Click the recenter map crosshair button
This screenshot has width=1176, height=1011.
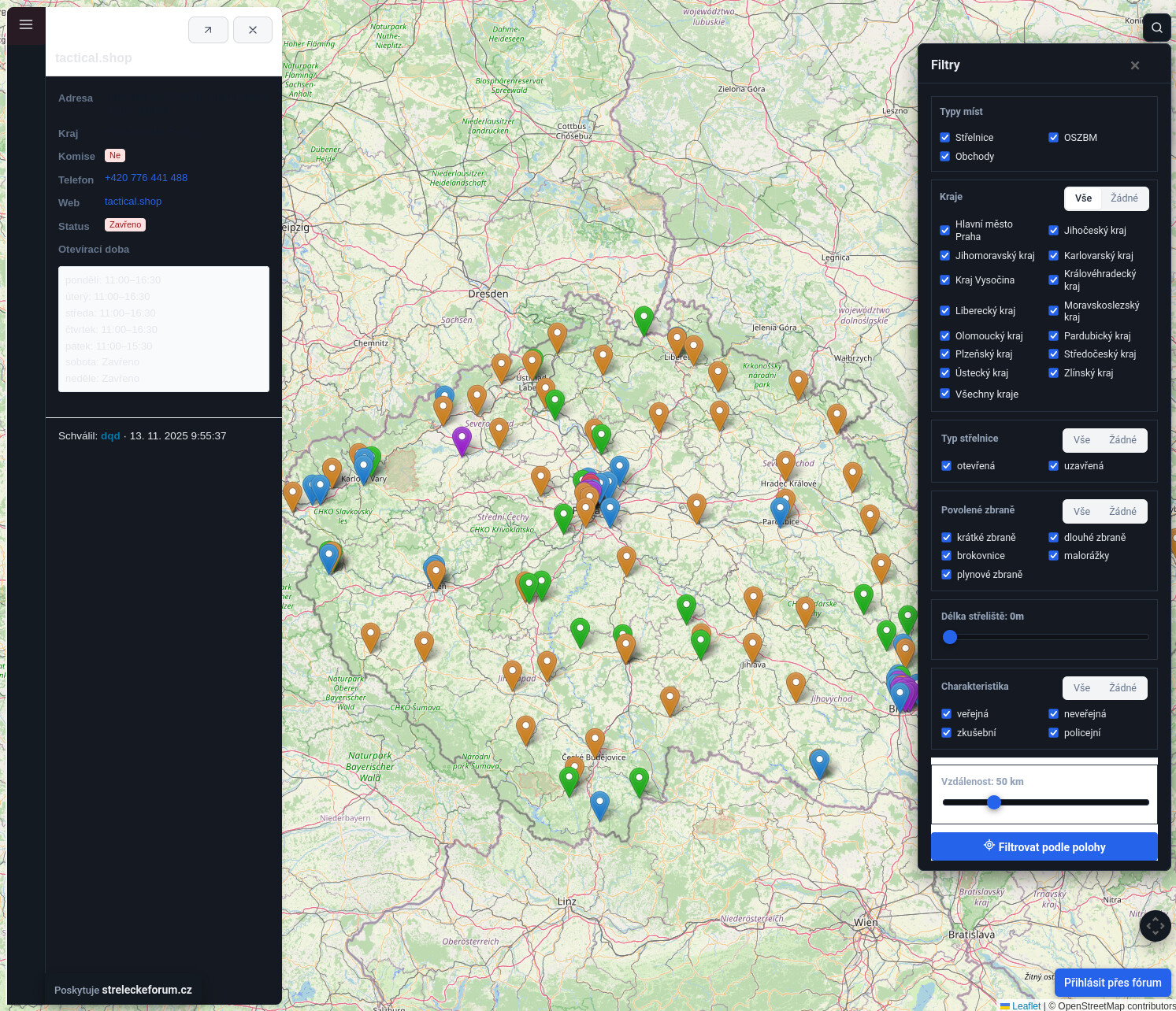pyautogui.click(x=1155, y=926)
